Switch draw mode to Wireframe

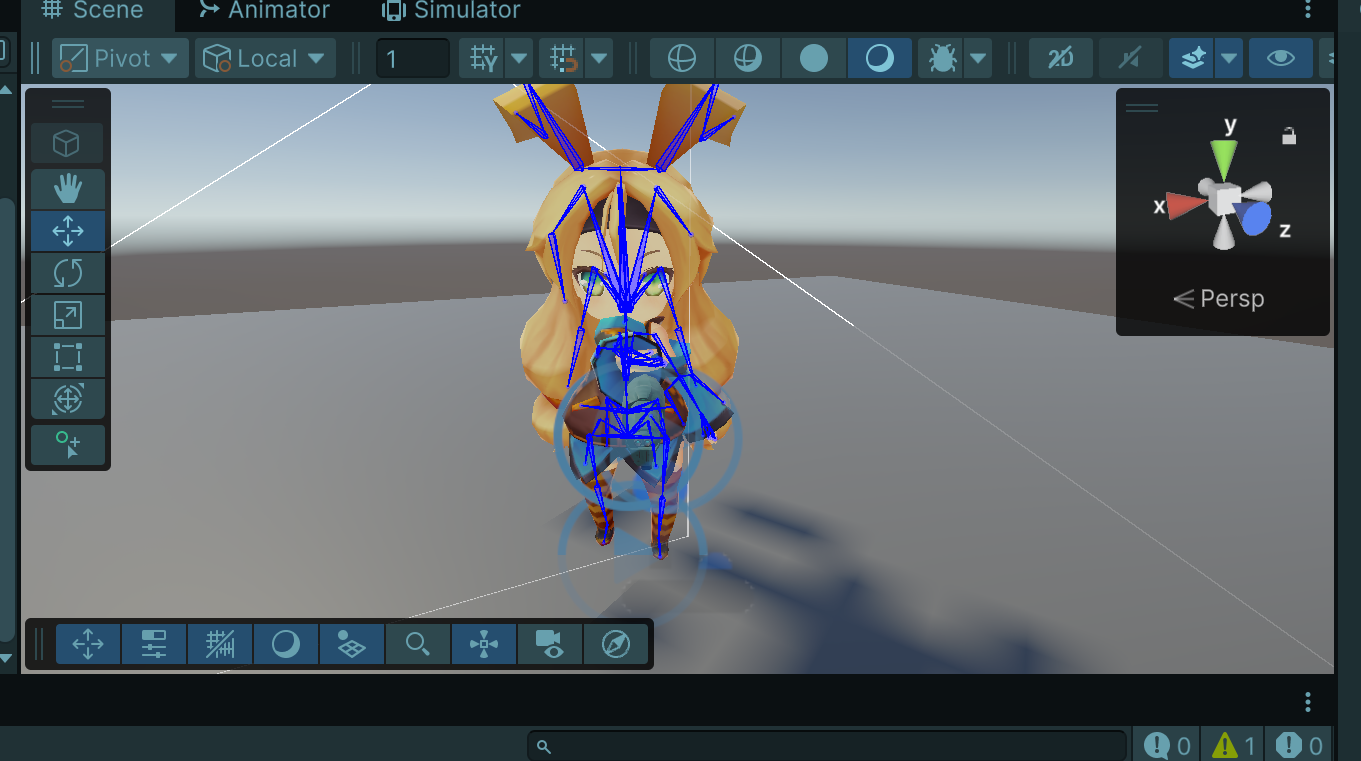tap(682, 59)
